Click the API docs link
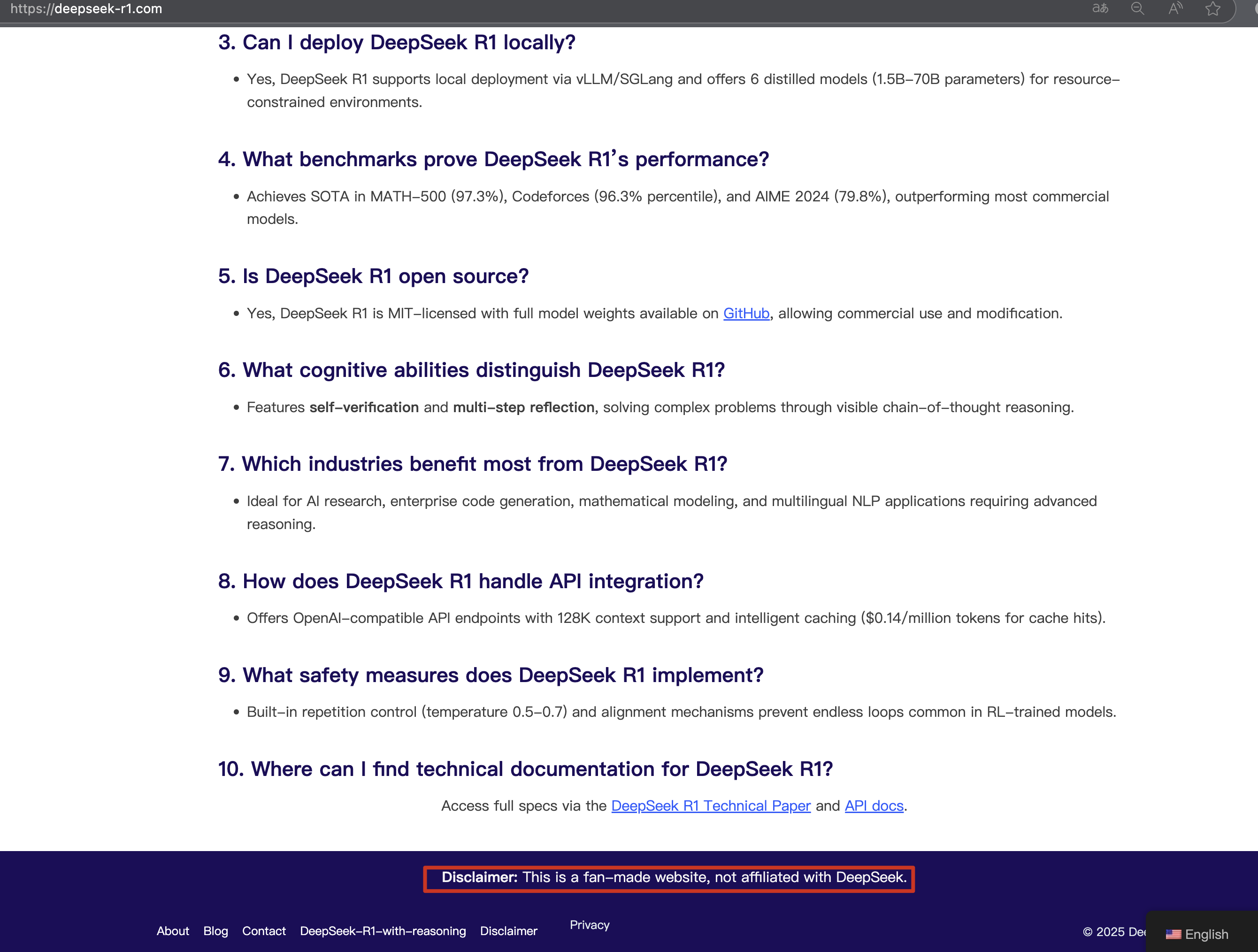Viewport: 1258px width, 952px height. (x=873, y=805)
